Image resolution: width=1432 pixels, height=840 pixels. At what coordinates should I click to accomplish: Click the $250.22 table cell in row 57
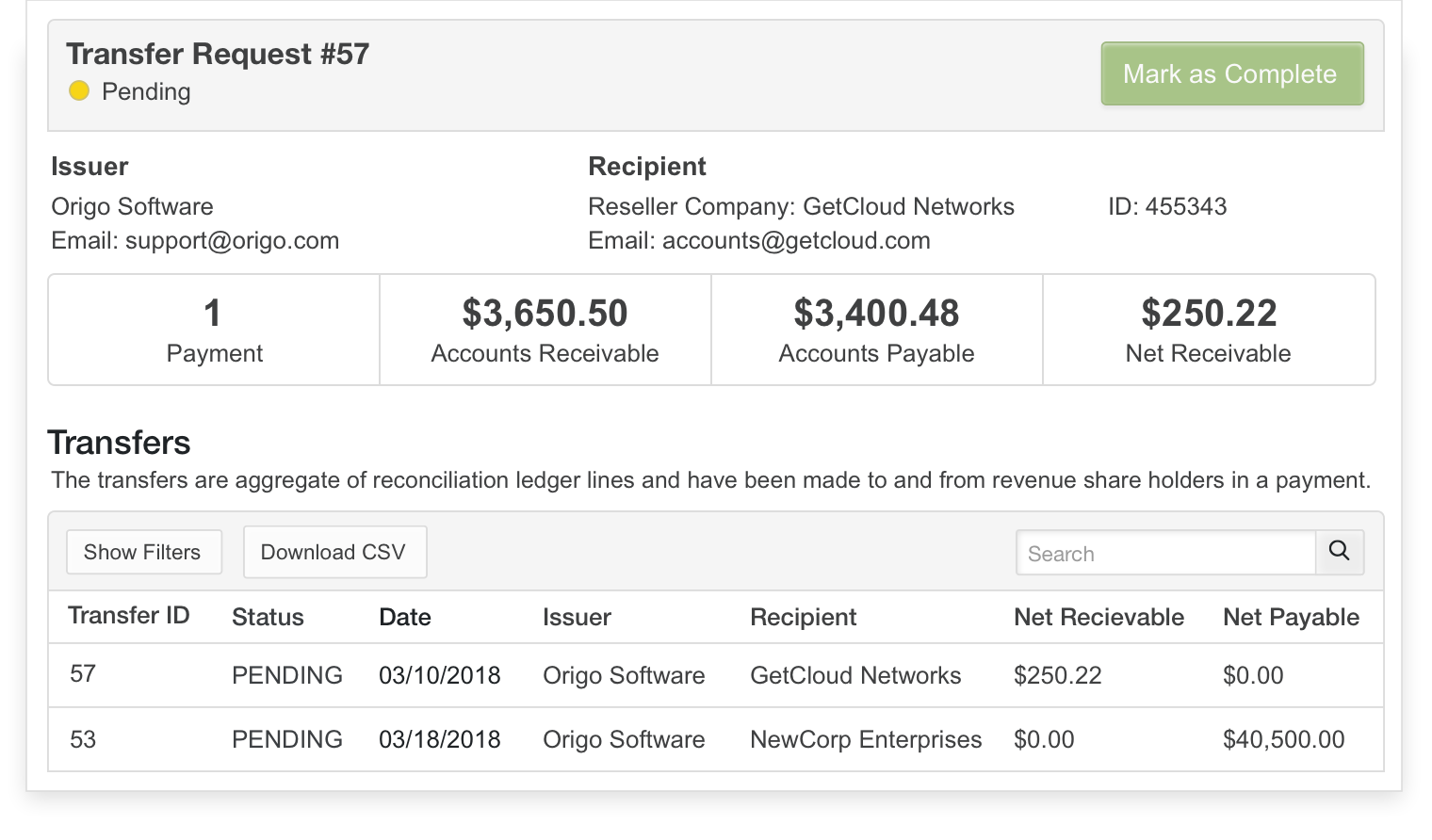(x=1057, y=675)
